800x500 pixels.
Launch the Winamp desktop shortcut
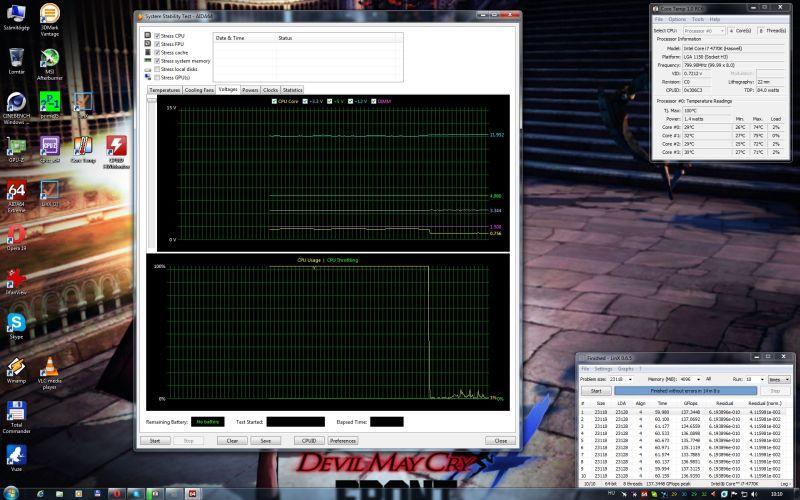[x=16, y=370]
